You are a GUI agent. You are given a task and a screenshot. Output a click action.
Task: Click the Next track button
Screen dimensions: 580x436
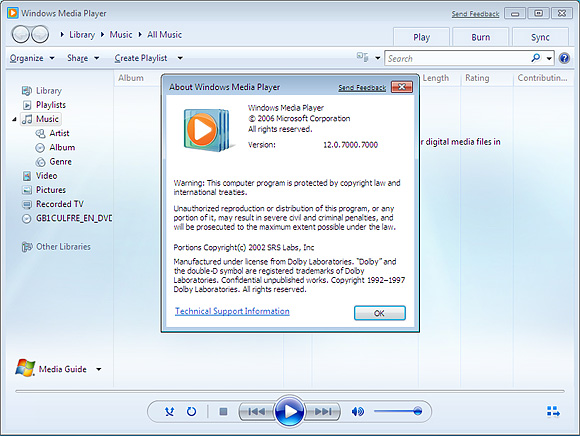[323, 411]
